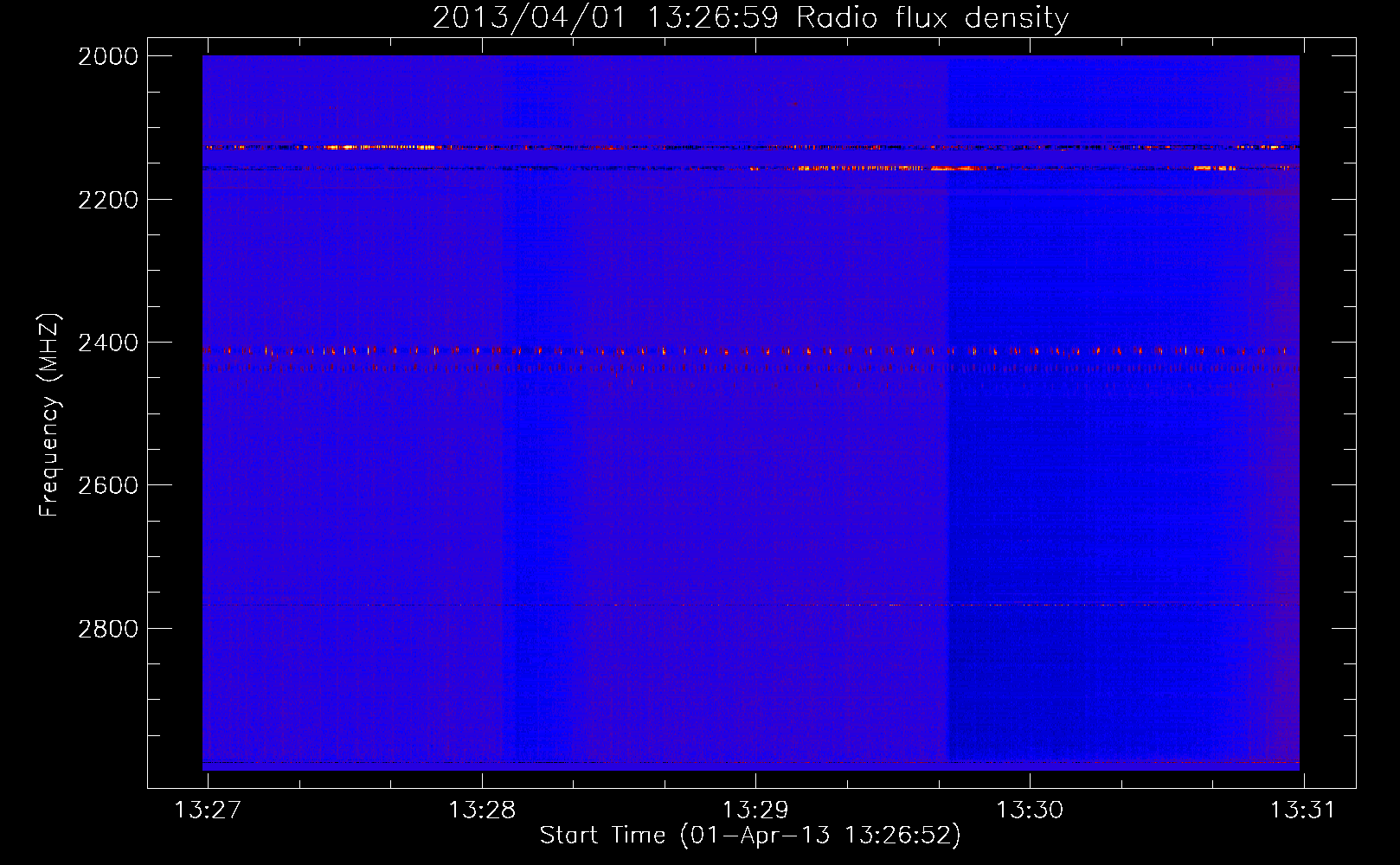
Task: Click the date '2013/04/01' in the title
Action: [x=530, y=18]
